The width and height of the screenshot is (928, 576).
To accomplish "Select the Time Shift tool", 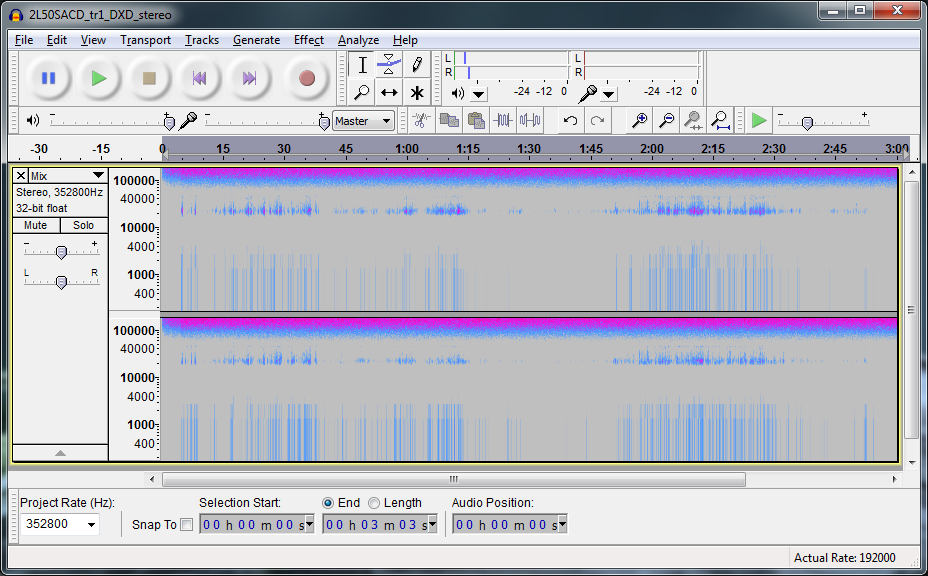I will point(389,92).
